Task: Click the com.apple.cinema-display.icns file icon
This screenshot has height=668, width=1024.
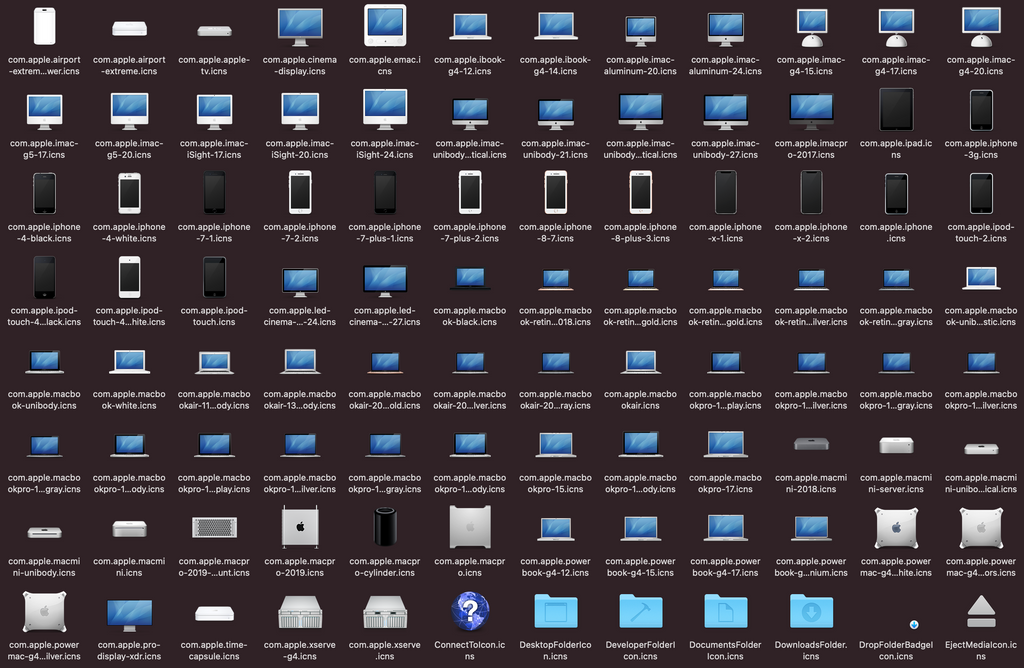Action: 300,26
